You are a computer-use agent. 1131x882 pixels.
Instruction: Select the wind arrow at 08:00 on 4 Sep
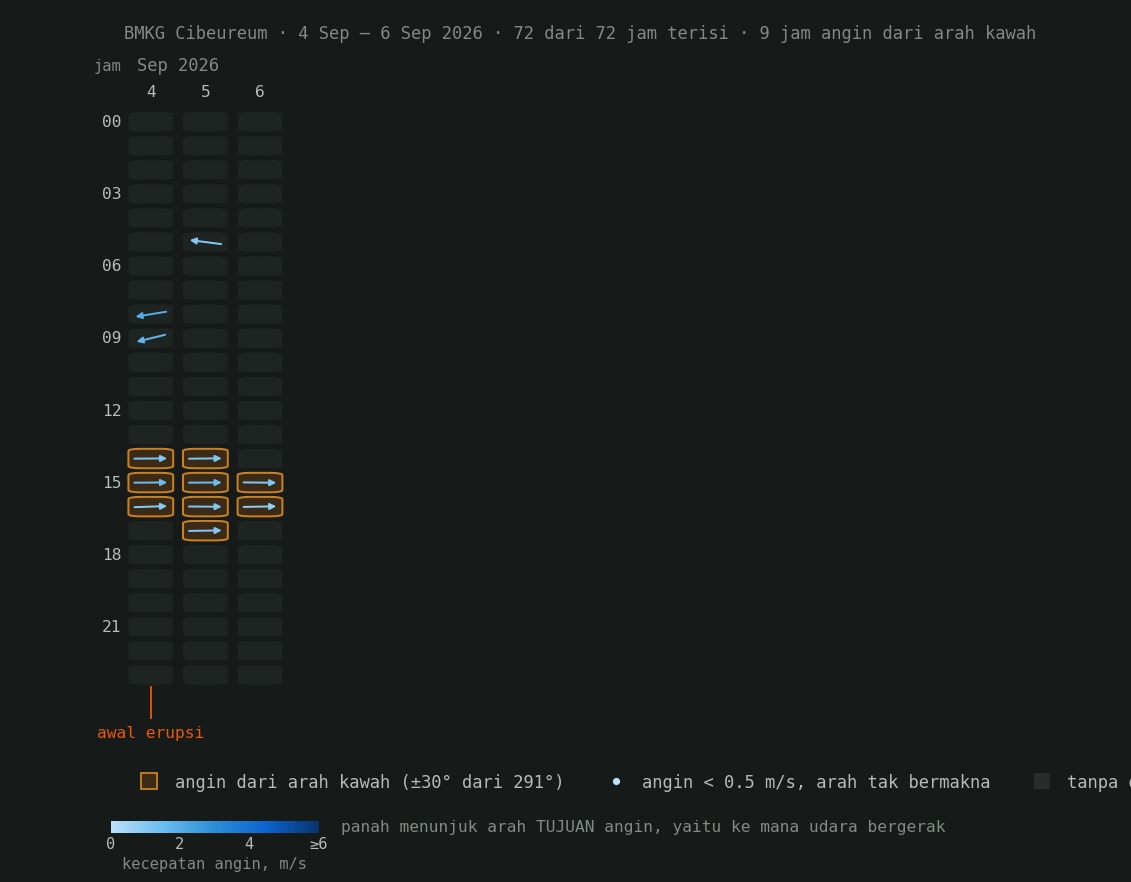point(151,314)
